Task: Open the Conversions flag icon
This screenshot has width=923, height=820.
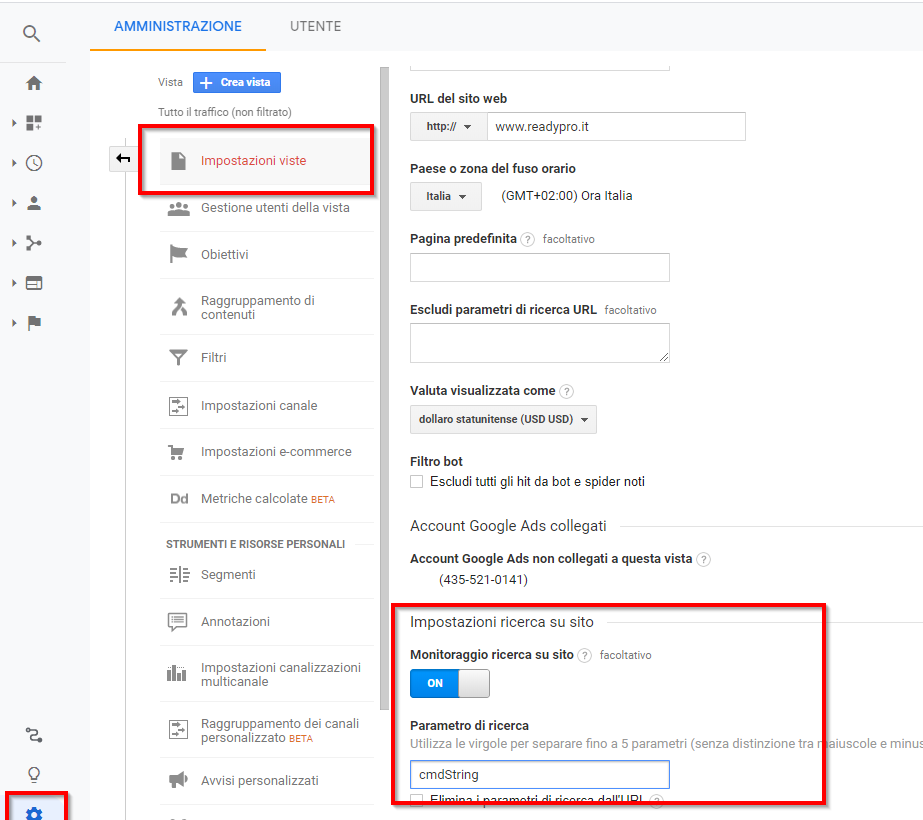Action: (34, 323)
